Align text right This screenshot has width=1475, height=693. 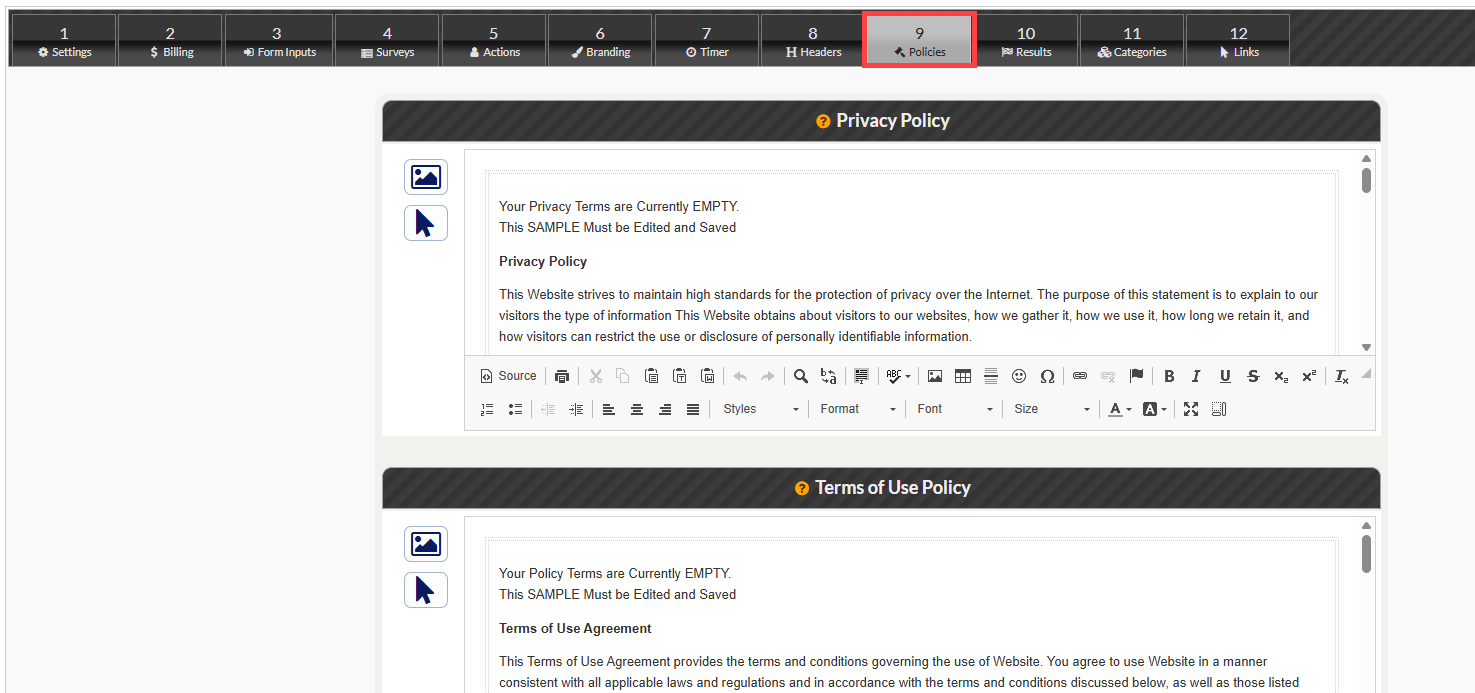point(665,409)
